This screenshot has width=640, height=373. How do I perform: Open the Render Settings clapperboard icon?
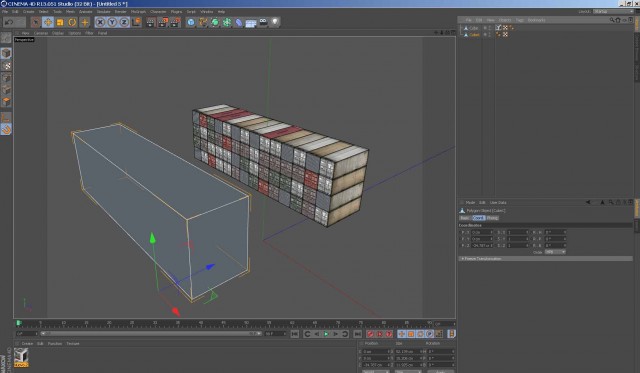[x=175, y=22]
